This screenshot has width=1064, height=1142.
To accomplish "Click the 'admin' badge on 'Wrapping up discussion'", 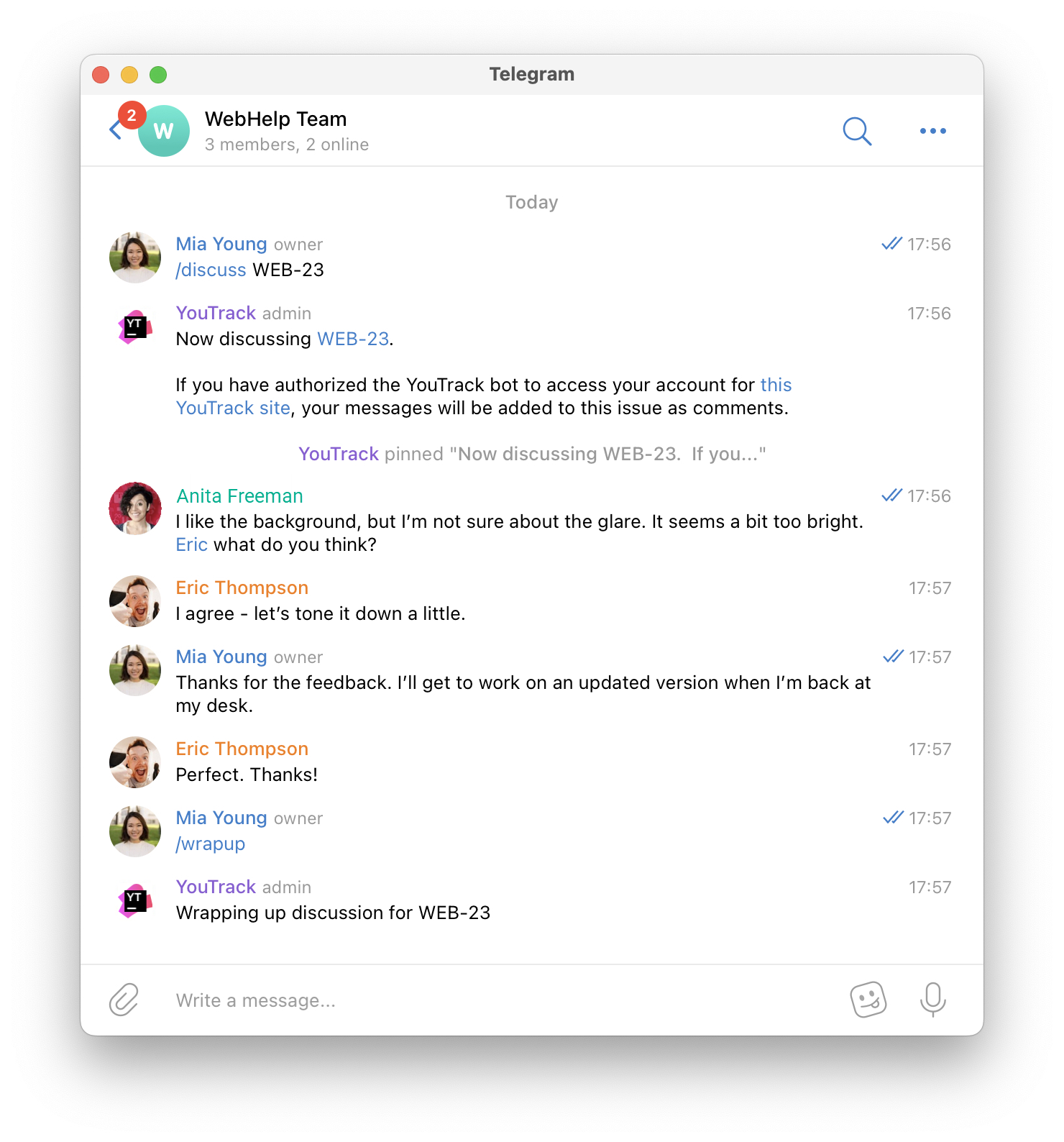I will click(287, 887).
